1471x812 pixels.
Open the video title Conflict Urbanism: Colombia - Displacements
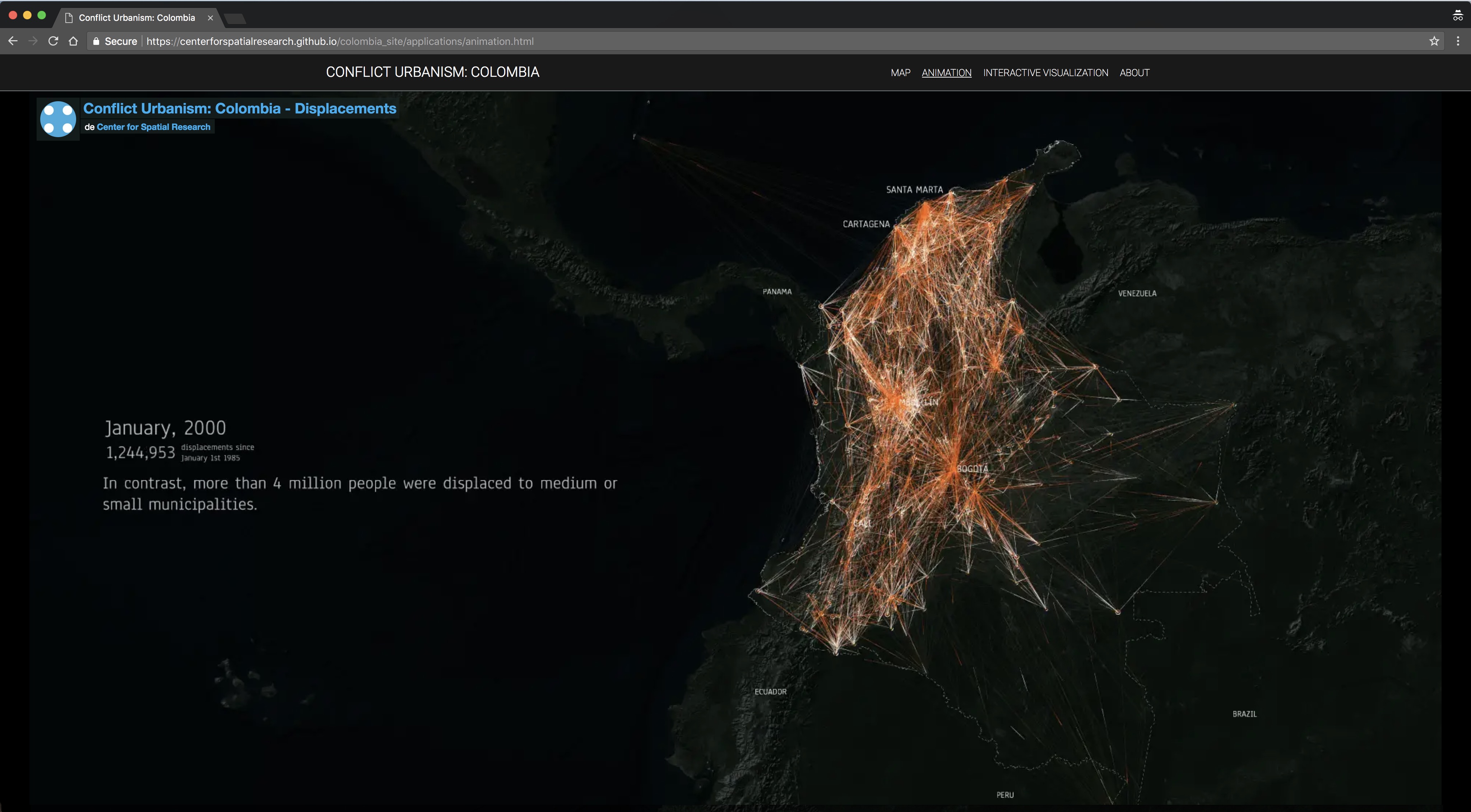coord(240,108)
